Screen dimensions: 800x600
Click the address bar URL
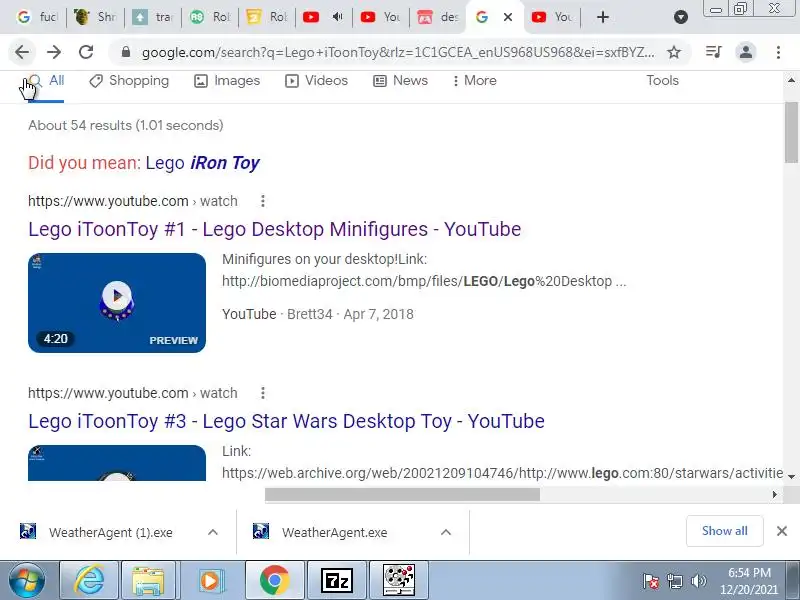tap(398, 53)
